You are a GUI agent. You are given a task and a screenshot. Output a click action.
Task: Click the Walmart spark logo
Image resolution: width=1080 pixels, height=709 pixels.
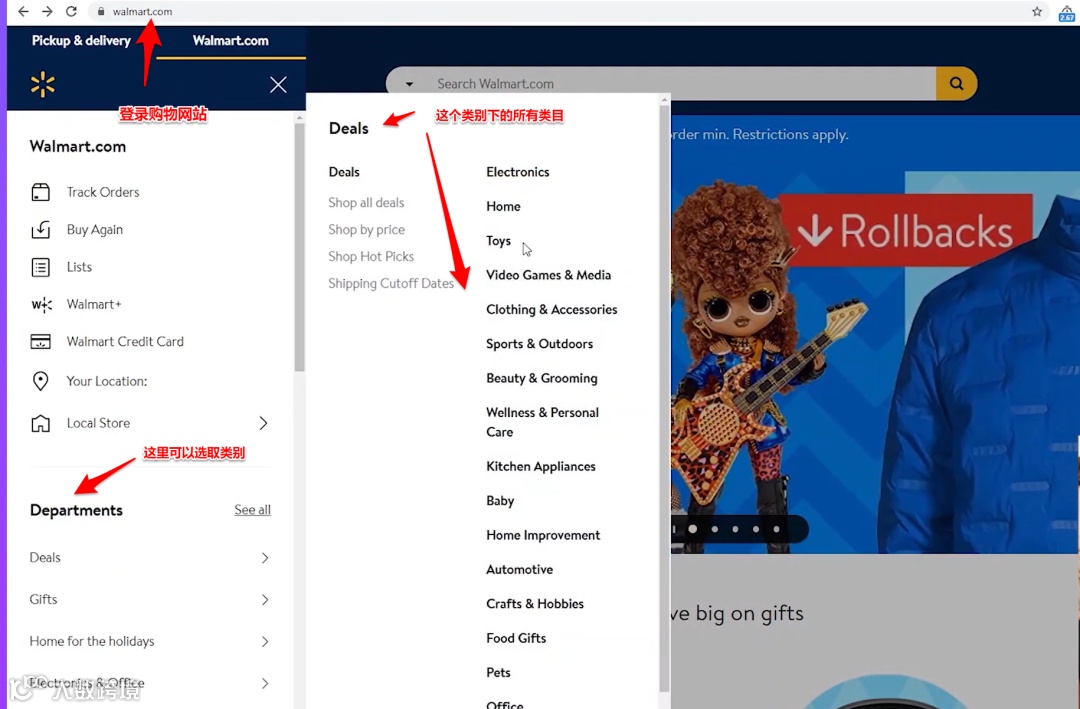pos(43,85)
